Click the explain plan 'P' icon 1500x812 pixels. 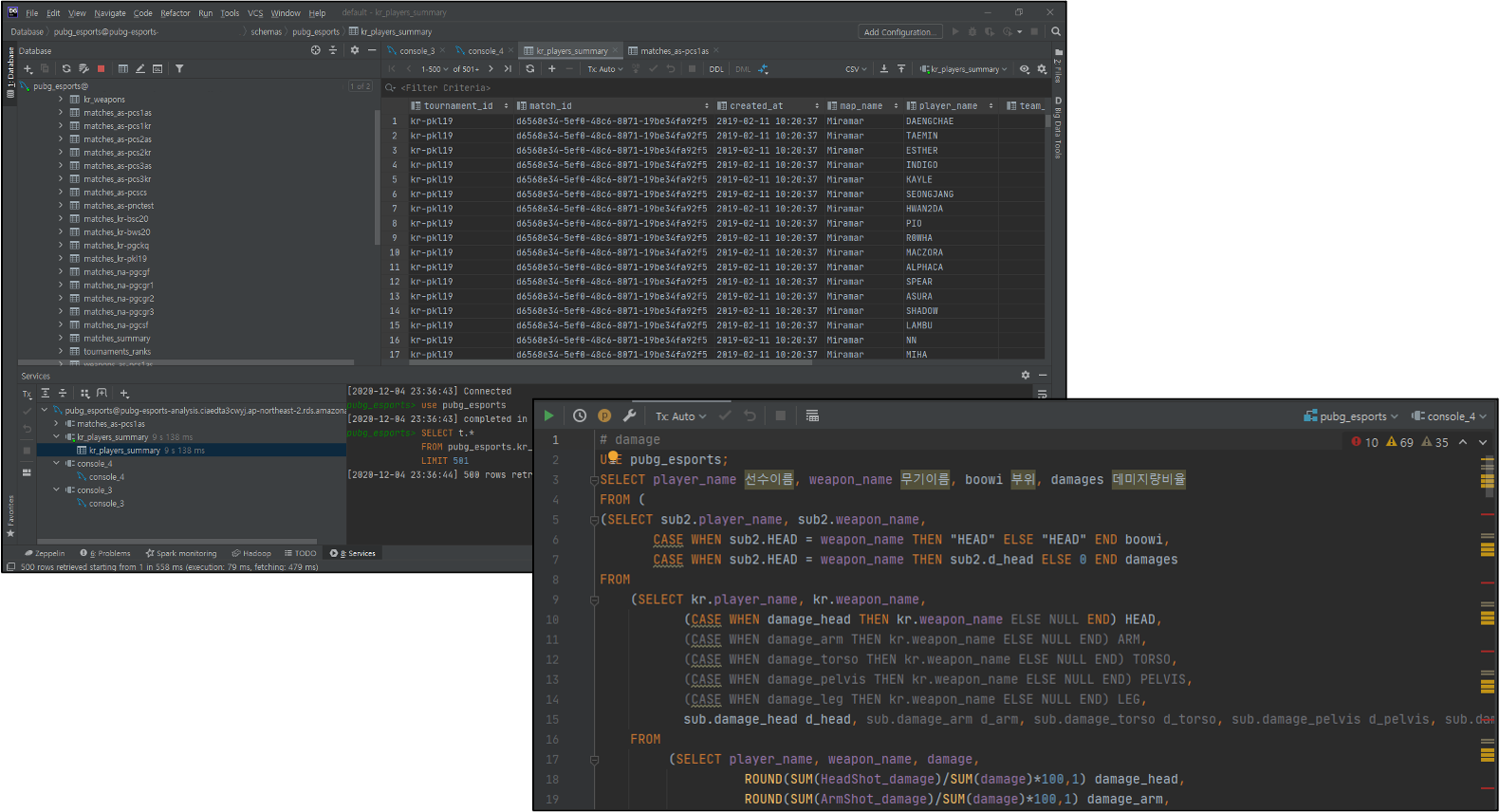[x=604, y=415]
